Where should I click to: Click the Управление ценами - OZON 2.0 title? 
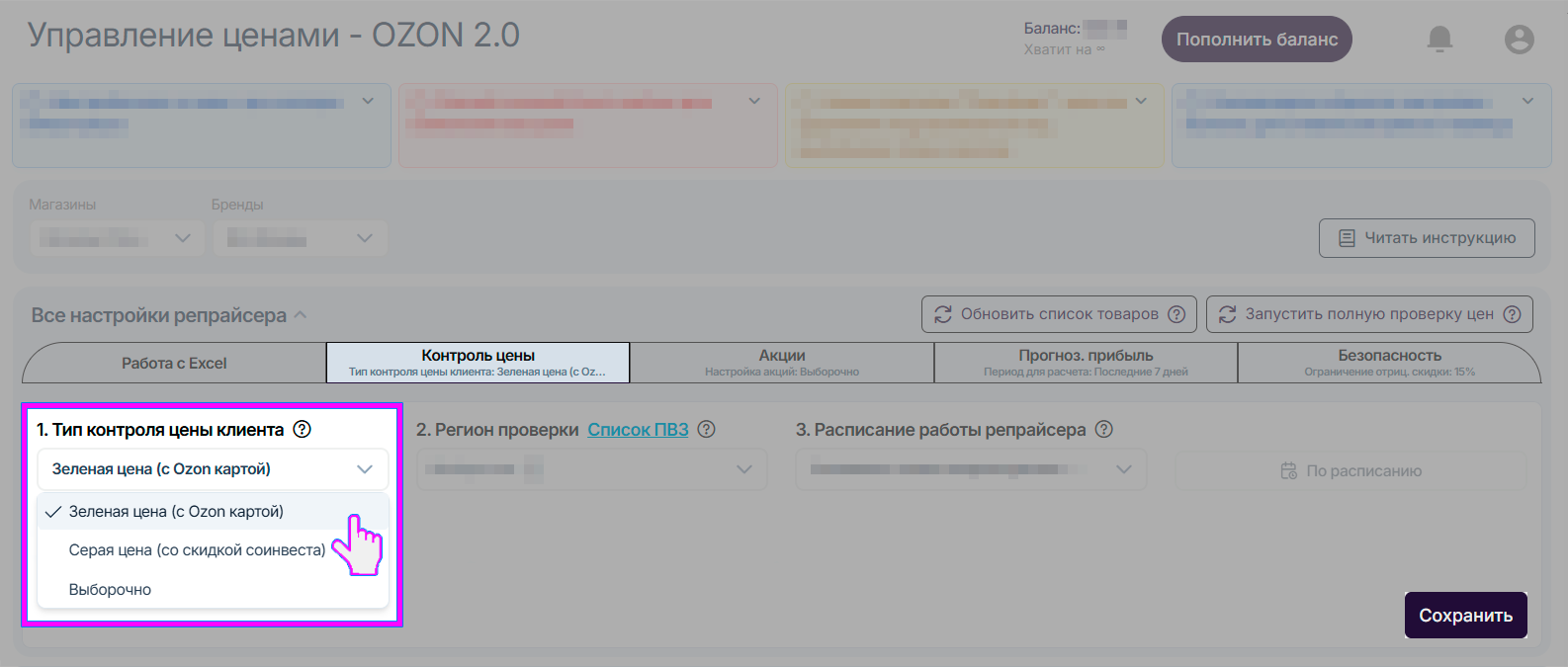point(274,36)
